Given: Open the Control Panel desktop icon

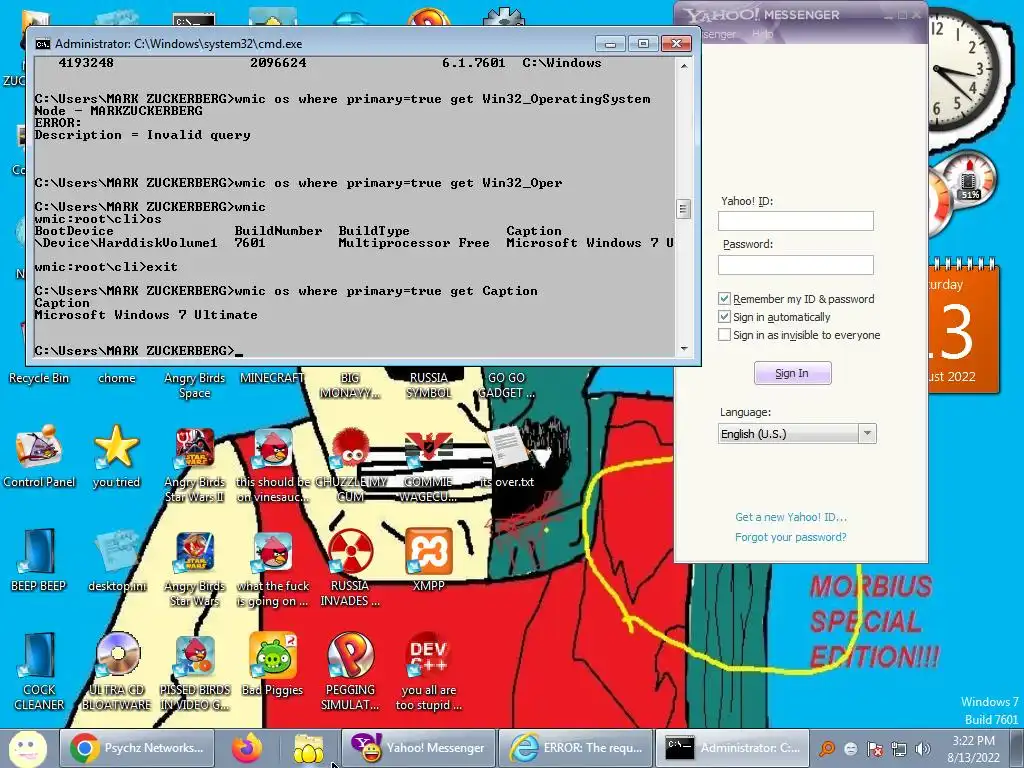Looking at the screenshot, I should 39,454.
